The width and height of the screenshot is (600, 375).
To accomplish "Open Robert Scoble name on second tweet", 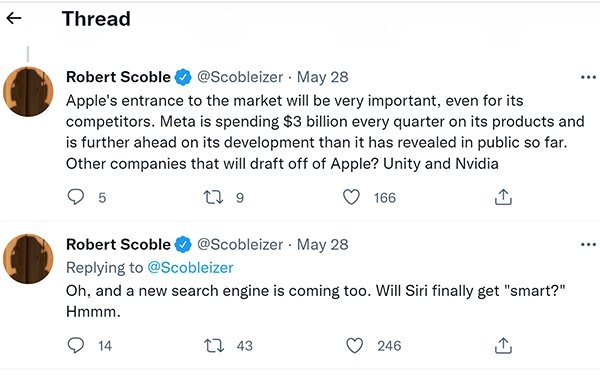I will [x=118, y=244].
